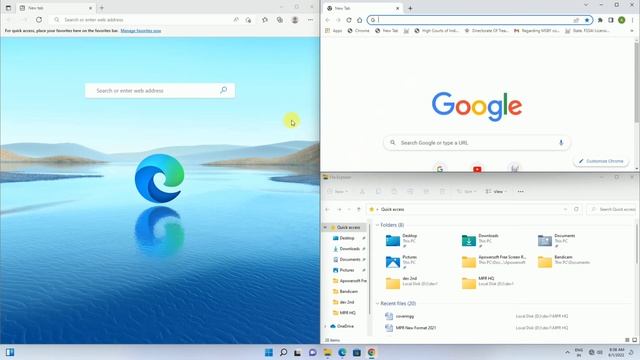Screen dimensions: 640x360
Task: Open High Courts of India bookmark
Action: (x=436, y=31)
